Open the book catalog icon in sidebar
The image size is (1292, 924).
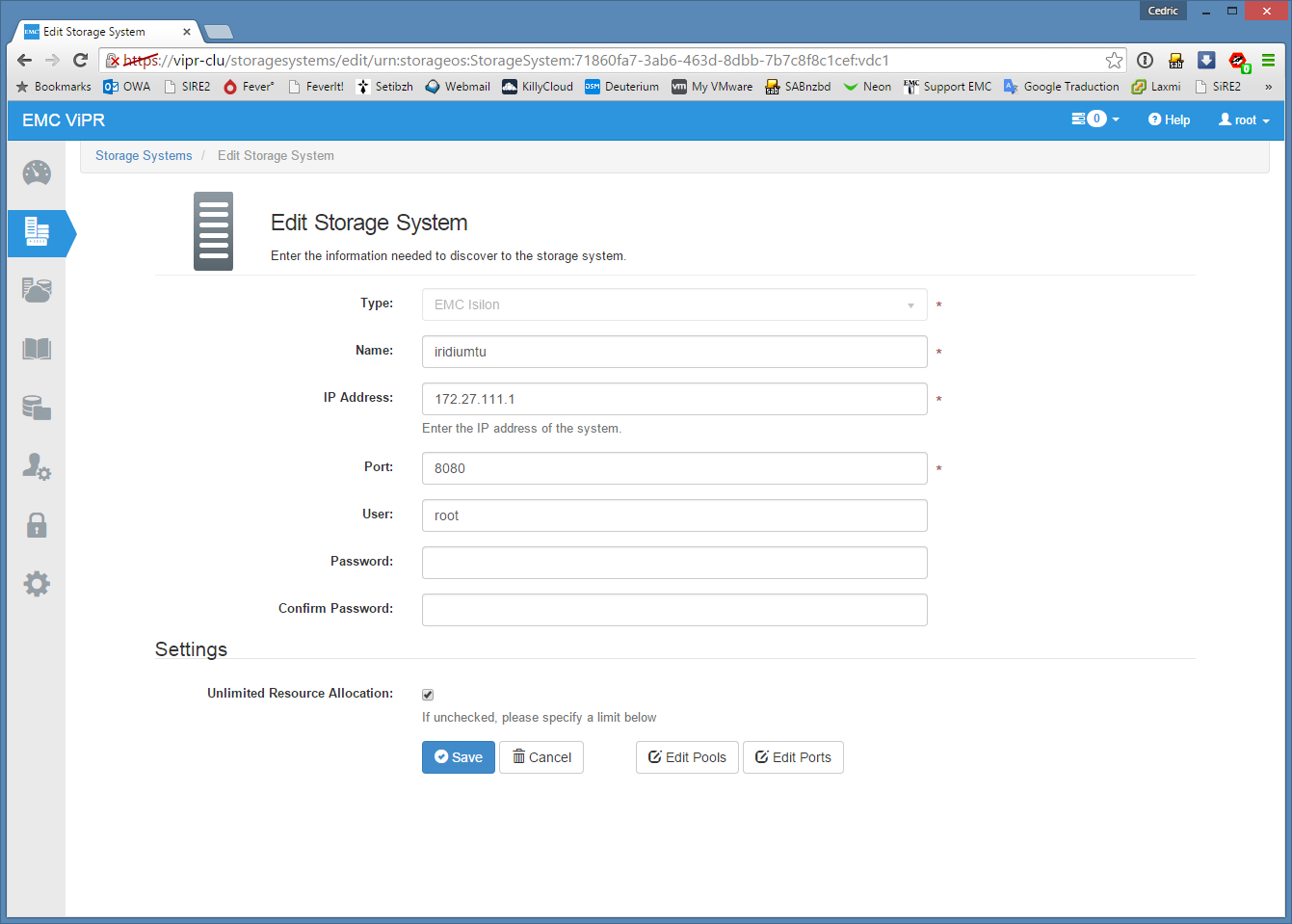37,349
